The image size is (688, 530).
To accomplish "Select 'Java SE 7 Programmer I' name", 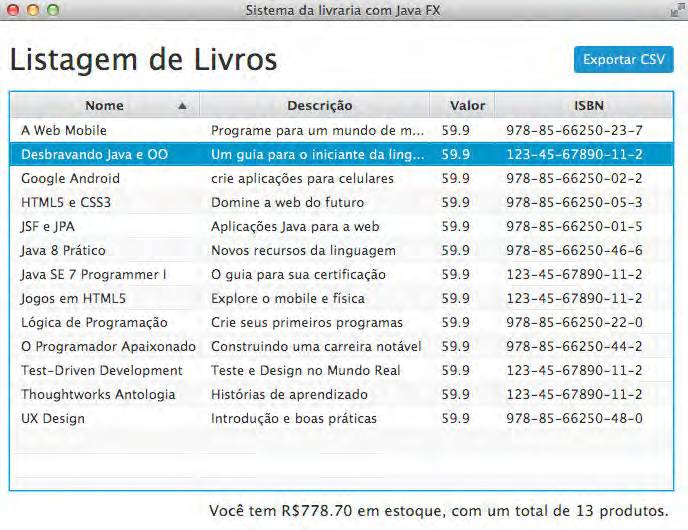I will pos(93,274).
